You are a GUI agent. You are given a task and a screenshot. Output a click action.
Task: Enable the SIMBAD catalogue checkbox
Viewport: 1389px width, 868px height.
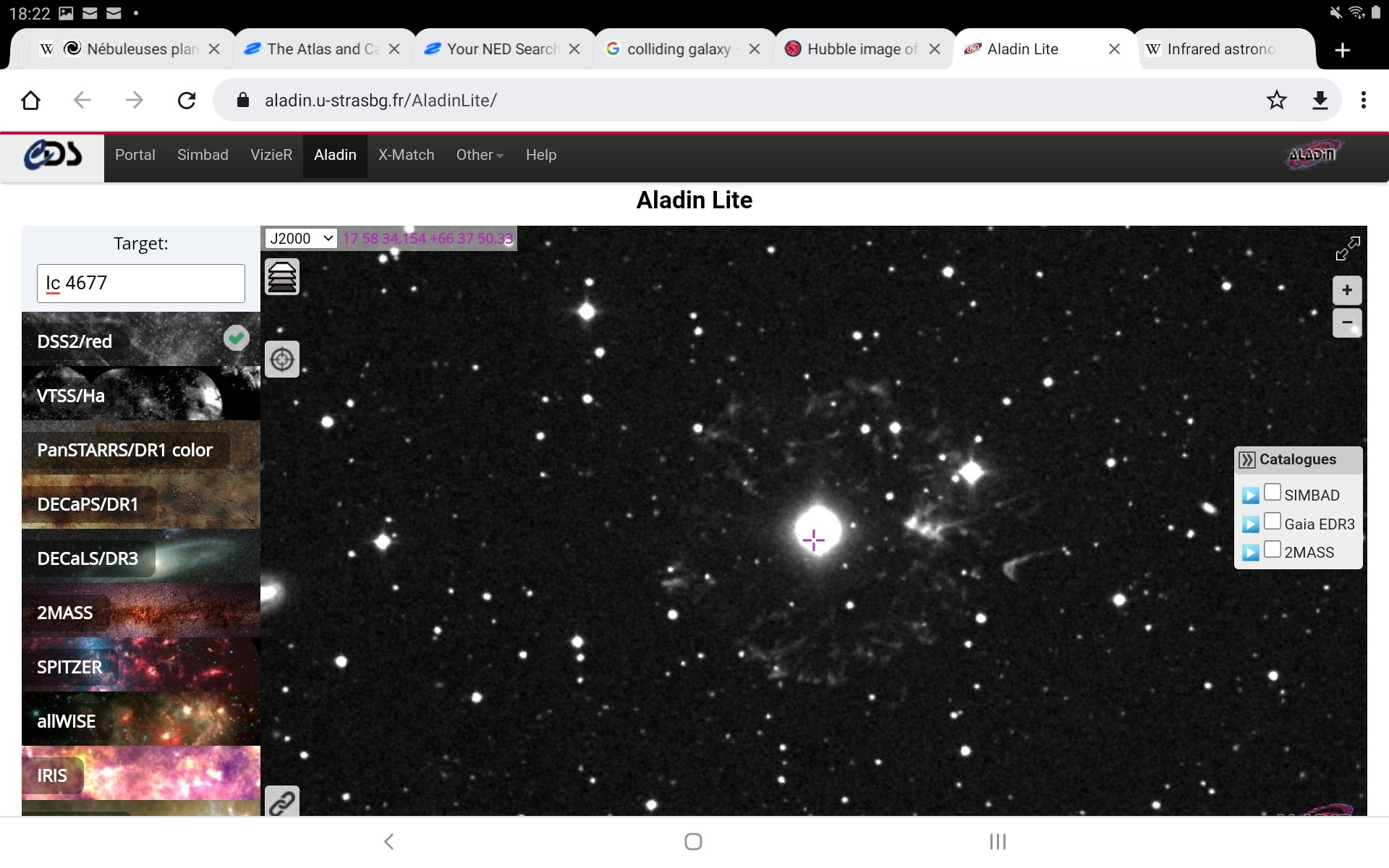pyautogui.click(x=1273, y=493)
